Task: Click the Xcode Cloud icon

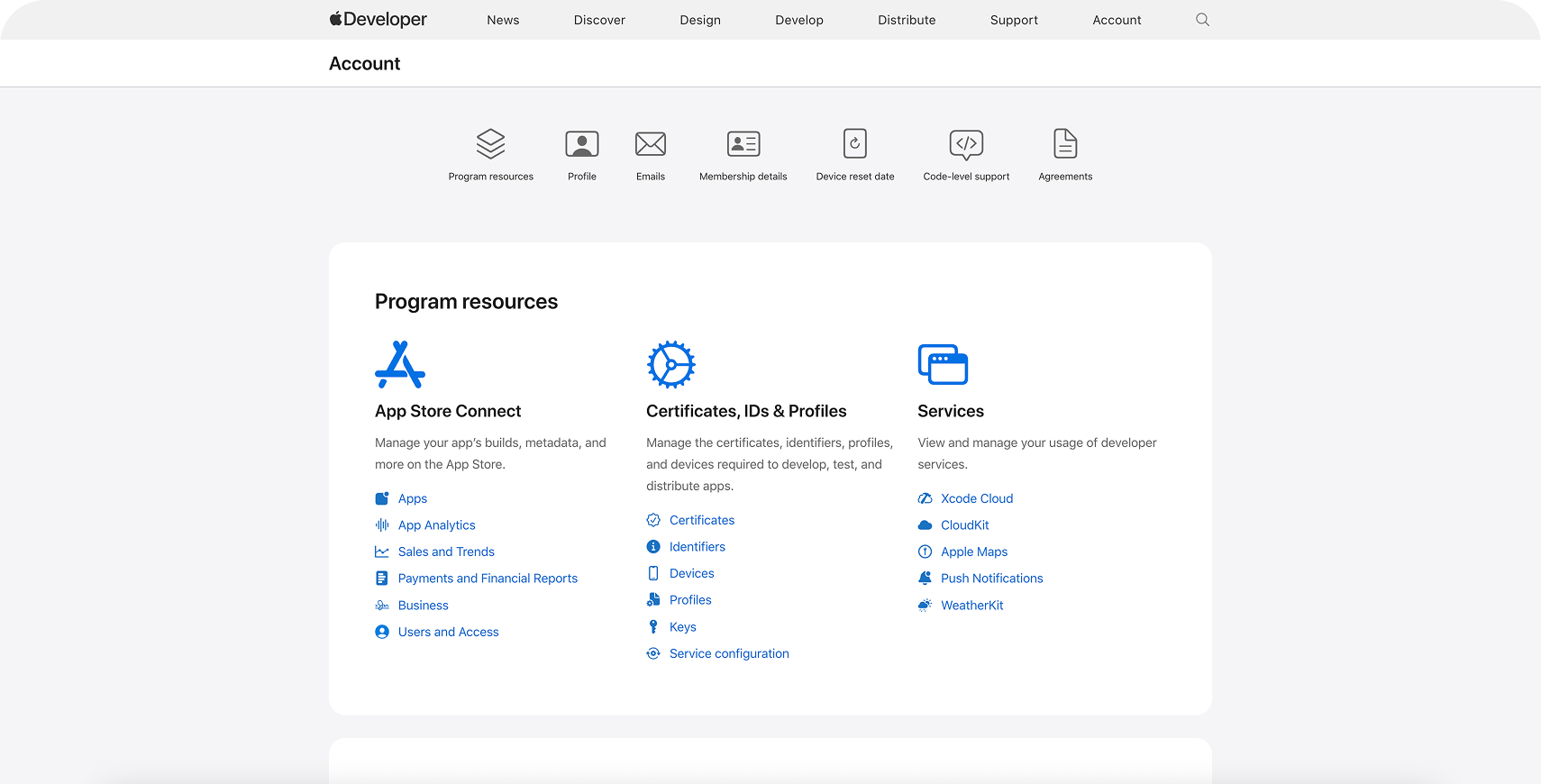Action: (x=925, y=498)
